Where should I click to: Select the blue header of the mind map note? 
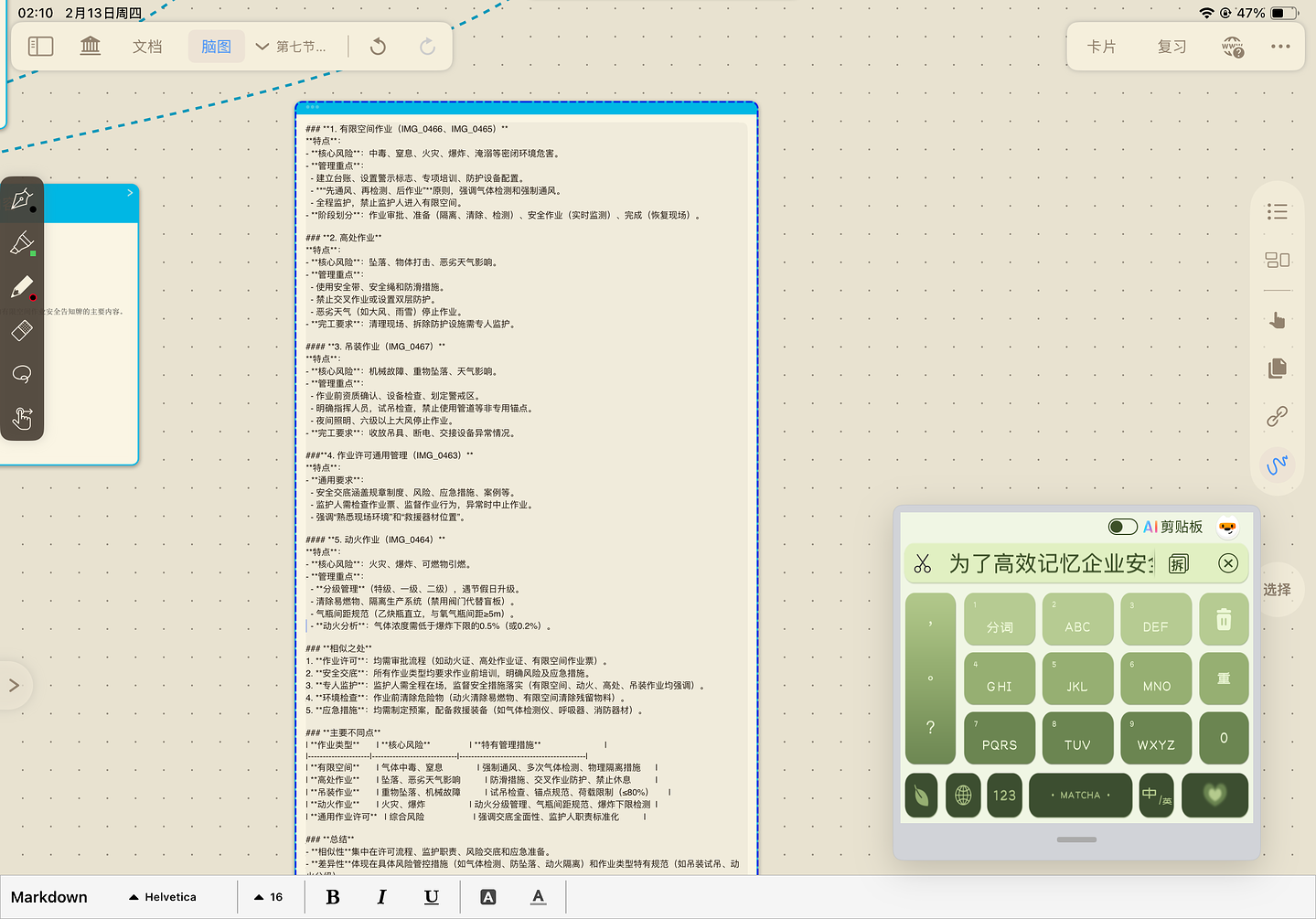pyautogui.click(x=527, y=108)
